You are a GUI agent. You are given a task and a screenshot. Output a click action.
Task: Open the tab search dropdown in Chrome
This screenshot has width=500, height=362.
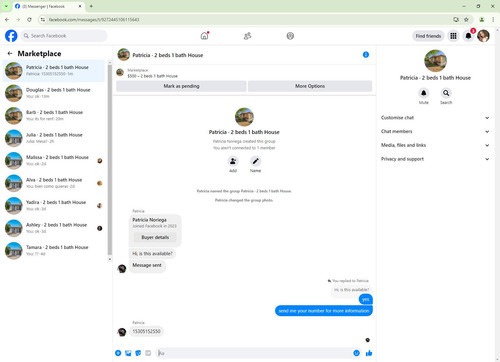(x=6, y=6)
